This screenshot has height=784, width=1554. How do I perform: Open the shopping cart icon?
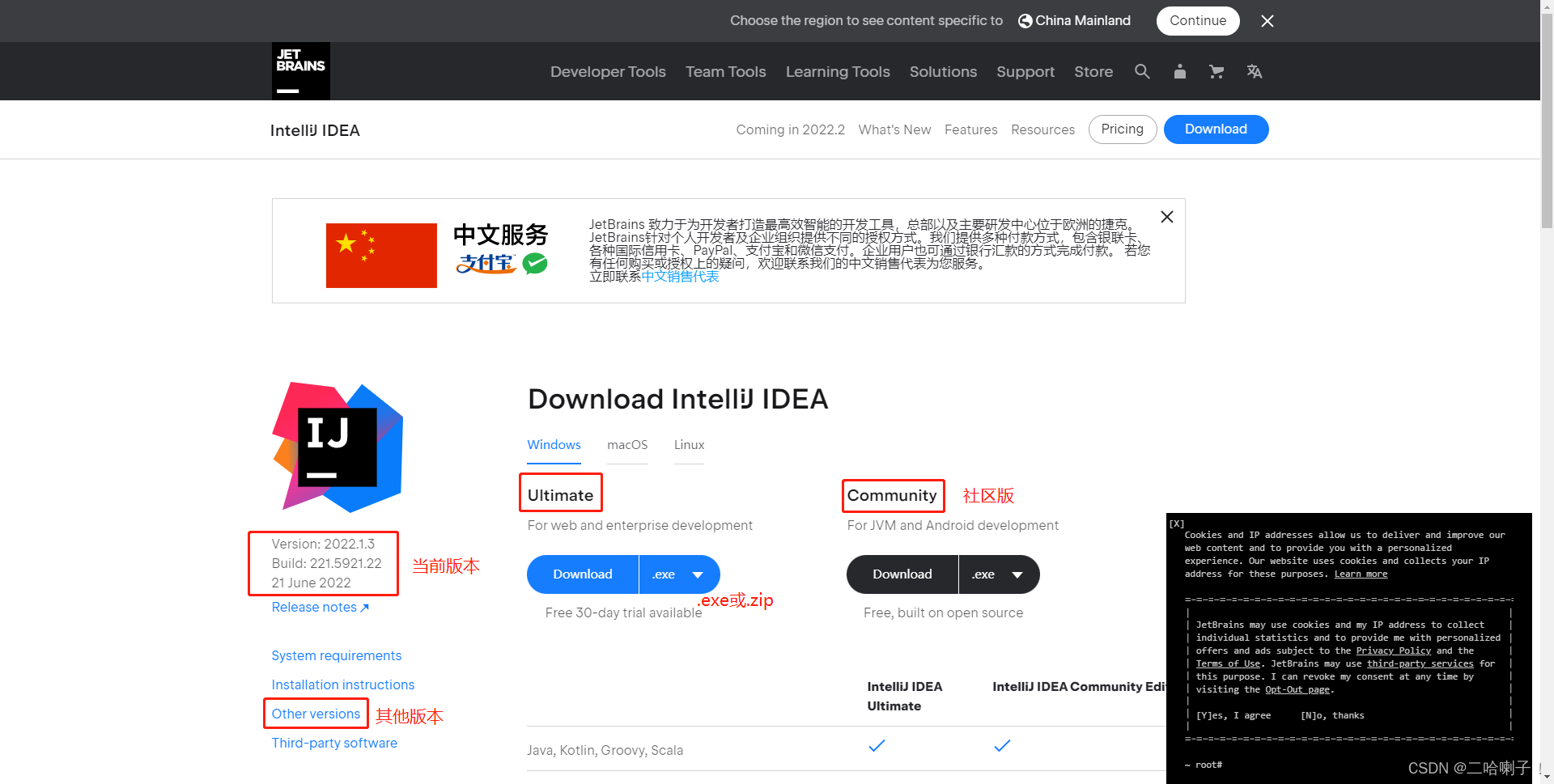click(1216, 71)
